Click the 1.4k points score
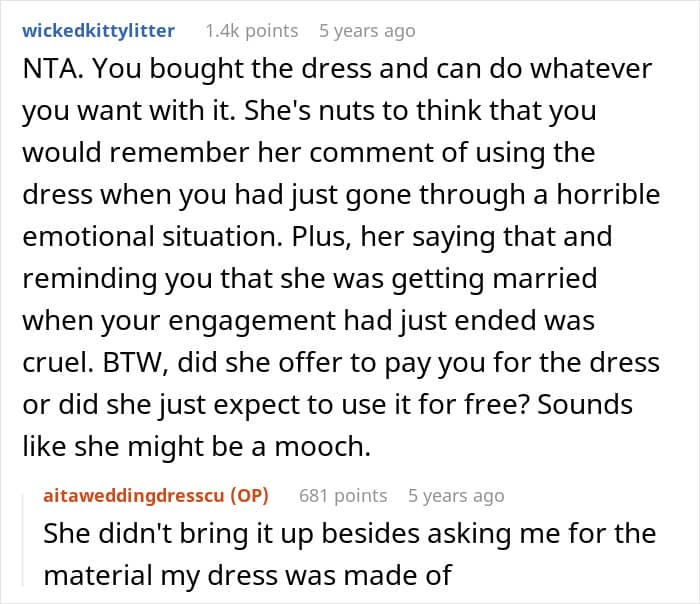This screenshot has width=700, height=604. (251, 31)
